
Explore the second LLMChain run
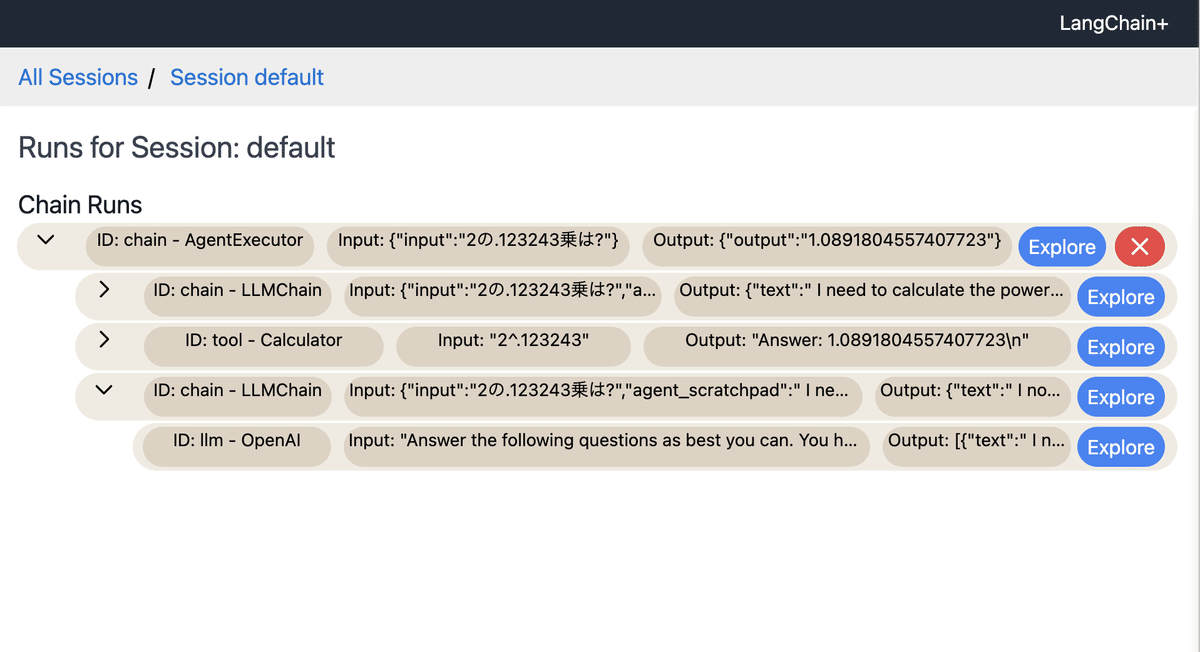coord(1121,397)
